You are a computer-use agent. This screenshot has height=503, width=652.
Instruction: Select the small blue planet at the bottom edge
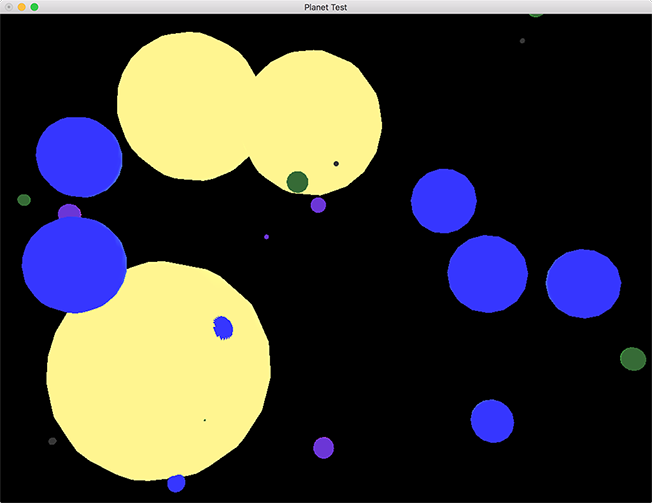coord(176,484)
